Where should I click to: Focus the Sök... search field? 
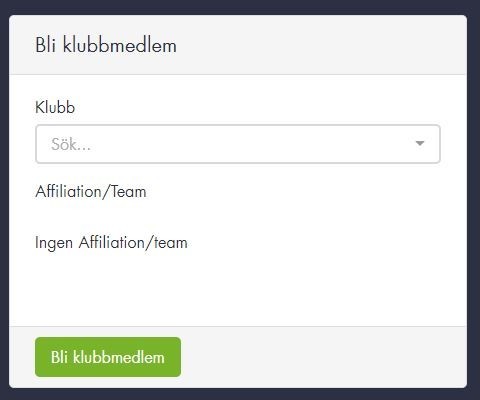pyautogui.click(x=238, y=144)
